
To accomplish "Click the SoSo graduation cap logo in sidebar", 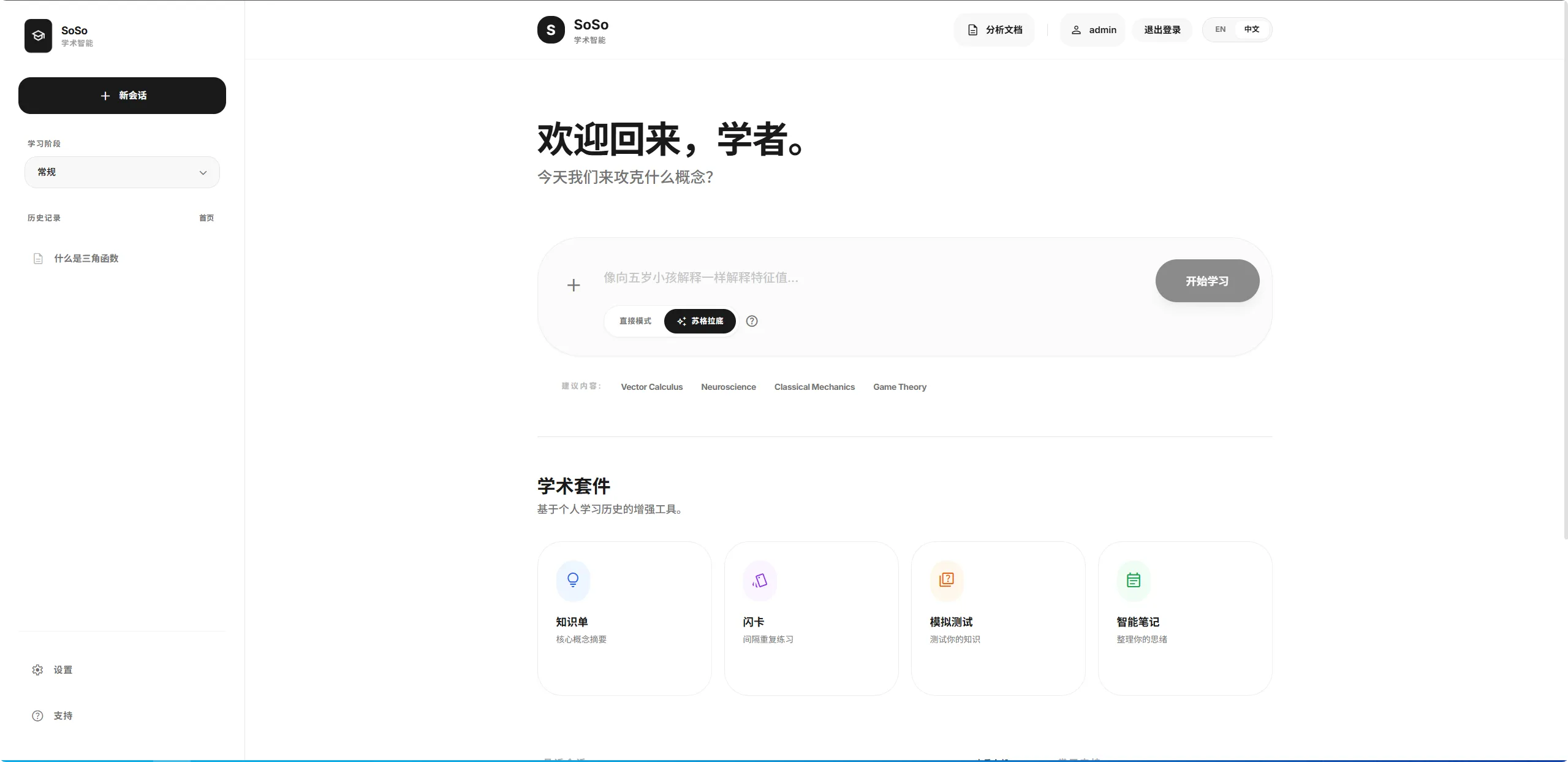I will [x=38, y=36].
